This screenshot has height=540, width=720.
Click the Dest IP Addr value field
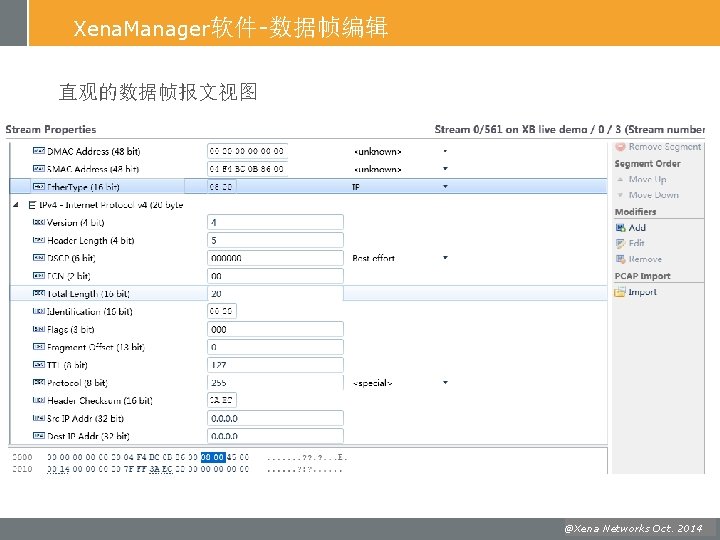pyautogui.click(x=275, y=435)
